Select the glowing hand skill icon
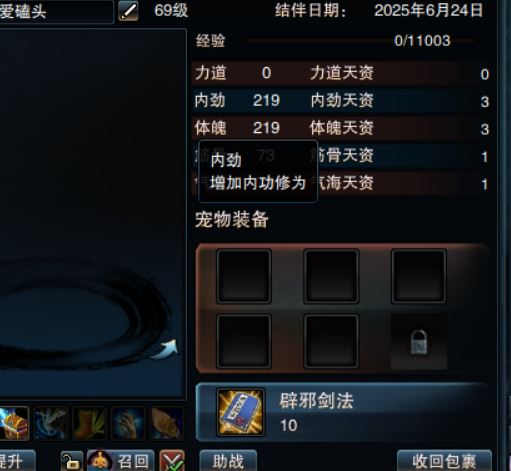 point(128,423)
